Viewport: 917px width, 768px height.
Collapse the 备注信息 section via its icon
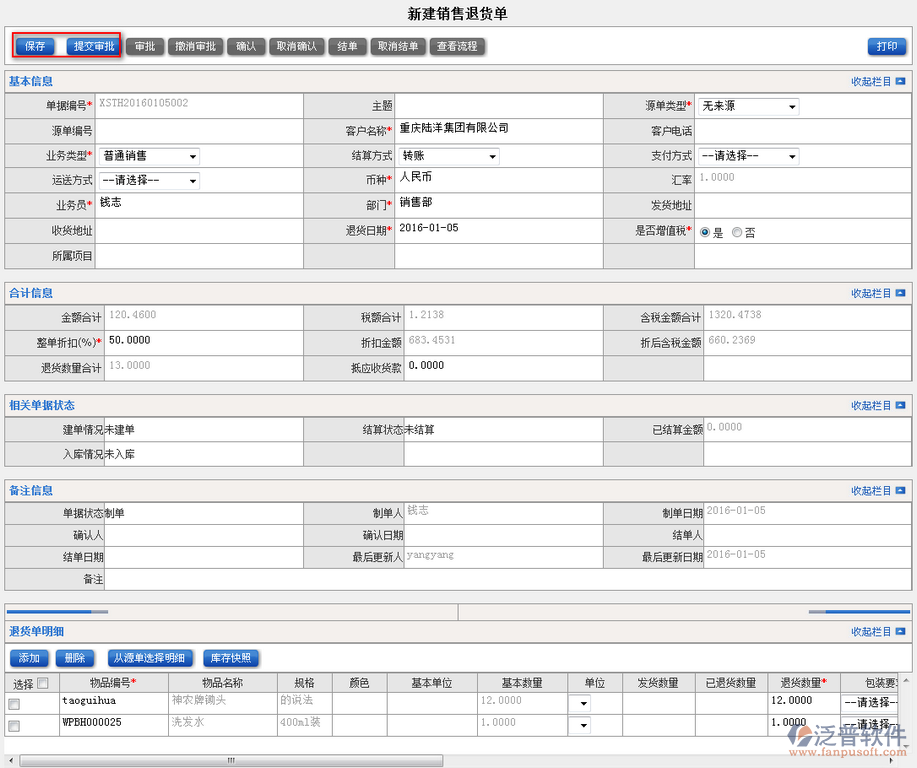(x=900, y=491)
